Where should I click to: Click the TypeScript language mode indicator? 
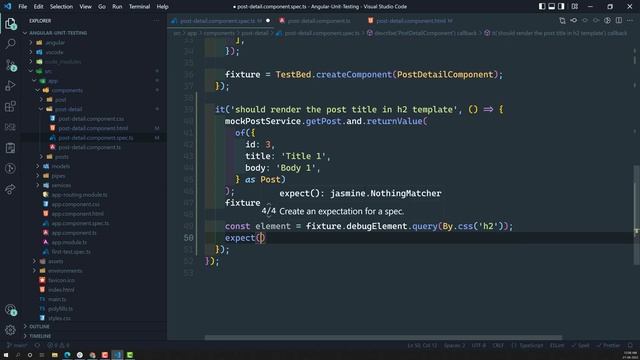pyautogui.click(x=528, y=346)
